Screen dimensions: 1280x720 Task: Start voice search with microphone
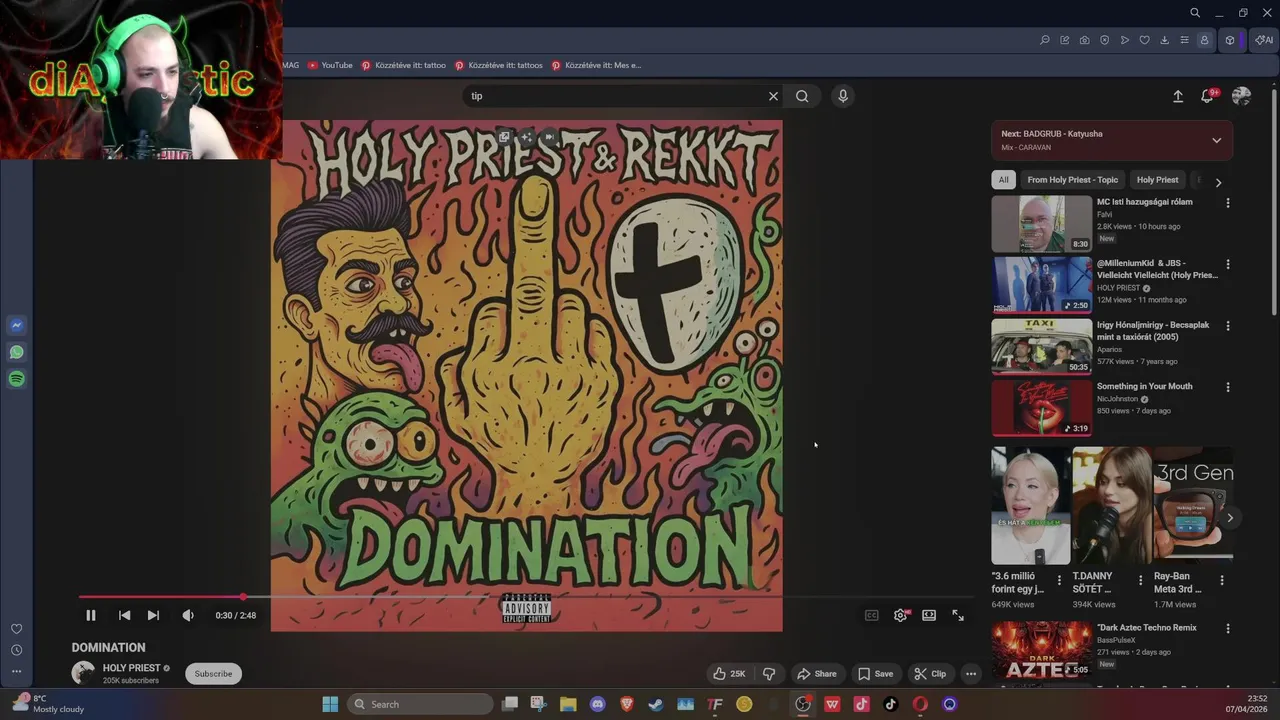click(x=843, y=96)
